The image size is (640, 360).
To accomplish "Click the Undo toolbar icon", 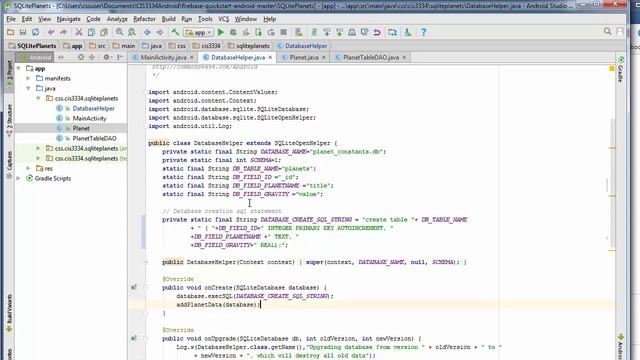I will (x=51, y=32).
